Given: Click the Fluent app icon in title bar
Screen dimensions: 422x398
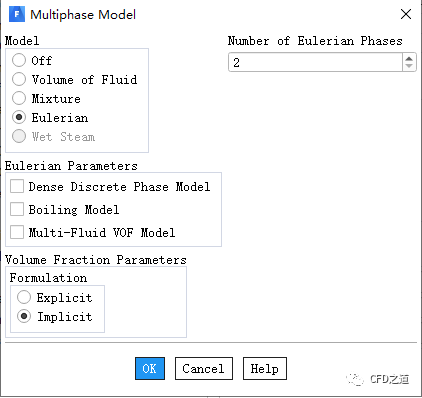Looking at the screenshot, I should [17, 15].
